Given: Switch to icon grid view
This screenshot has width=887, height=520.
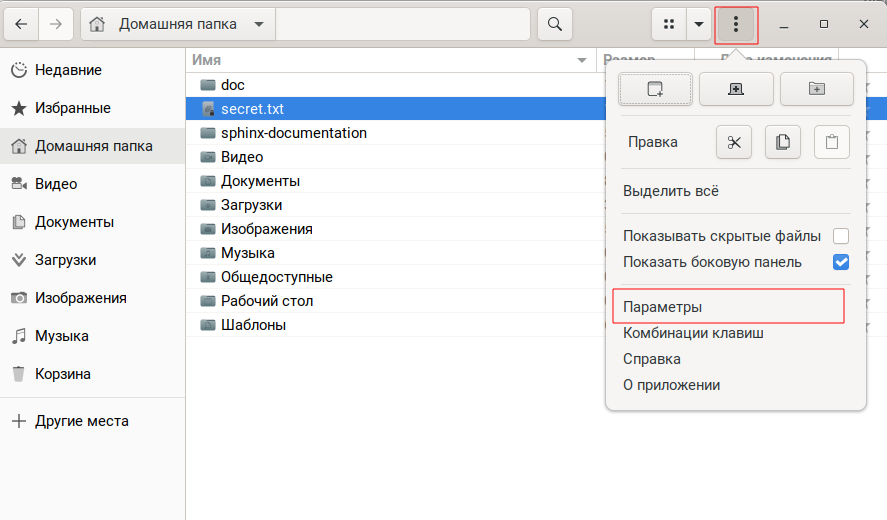Looking at the screenshot, I should (x=669, y=23).
